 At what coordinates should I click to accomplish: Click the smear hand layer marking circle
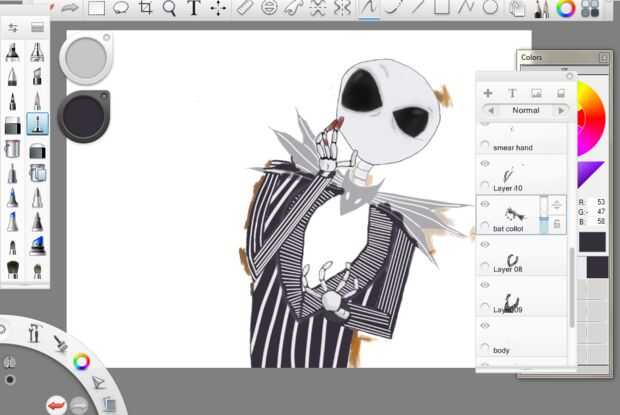[485, 145]
